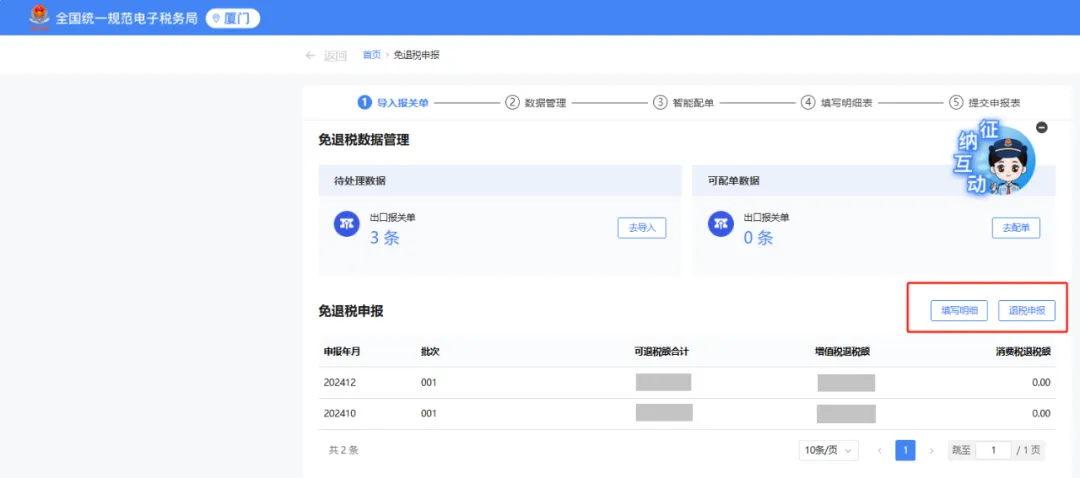
Task: Focus the 跳至 page number field
Action: 993,450
